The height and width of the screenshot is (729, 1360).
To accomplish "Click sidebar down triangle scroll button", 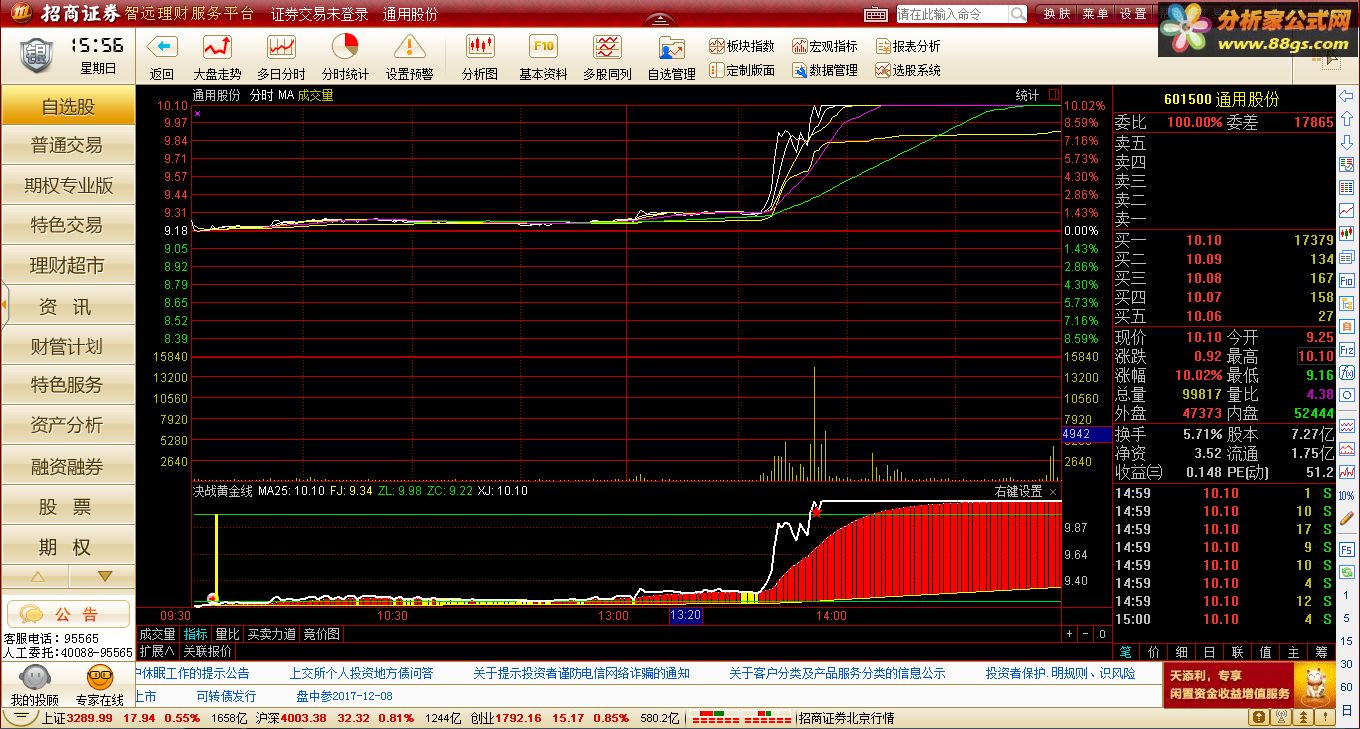I will [x=104, y=577].
